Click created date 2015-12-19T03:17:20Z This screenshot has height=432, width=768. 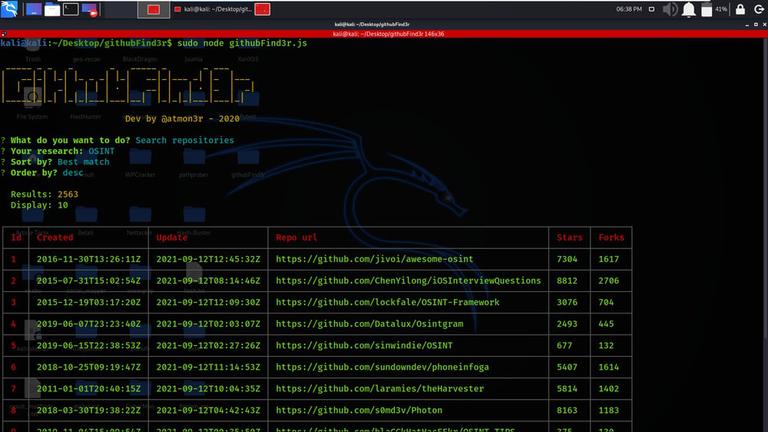click(89, 302)
